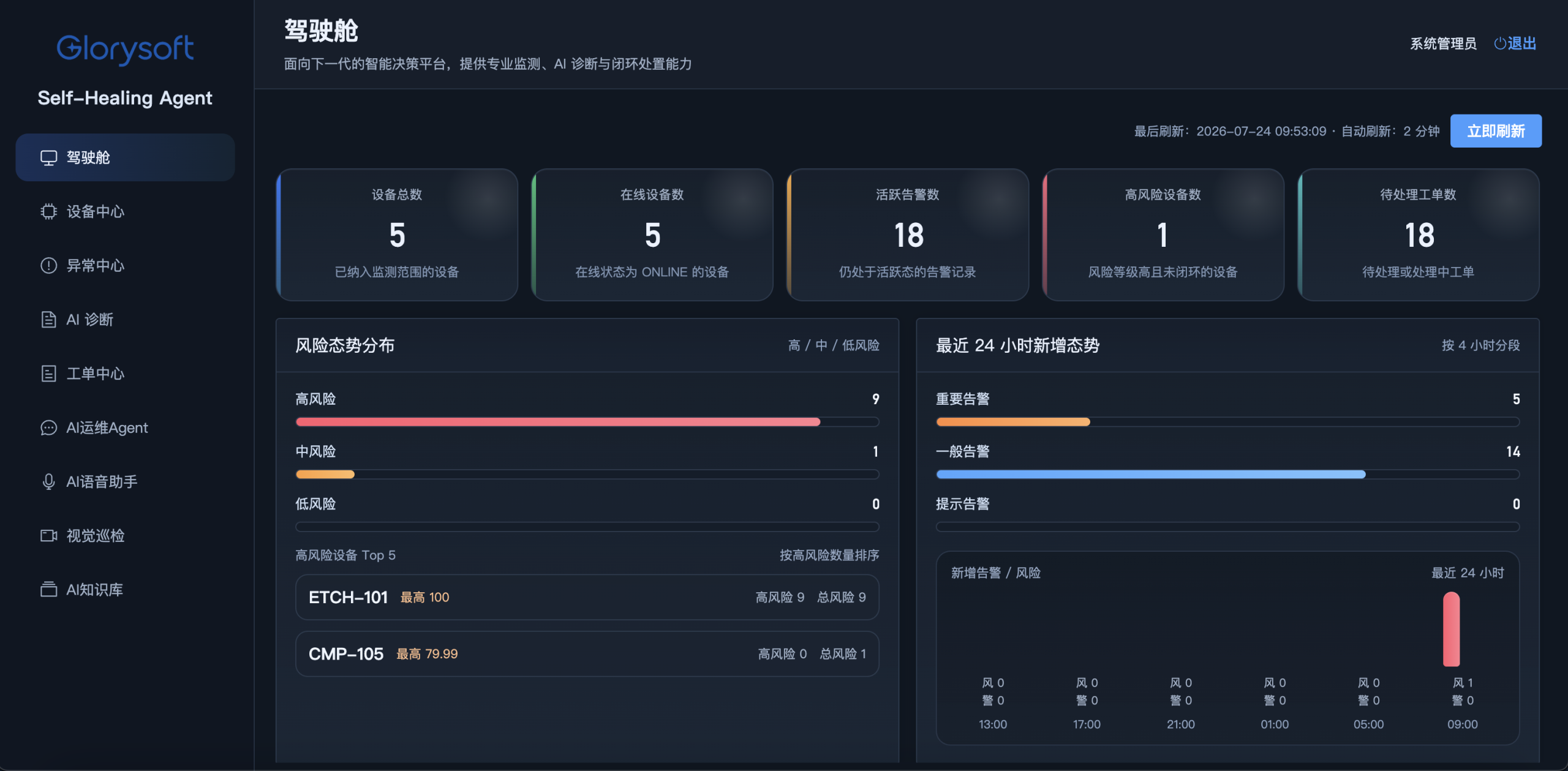1568x771 pixels.
Task: Navigate to 工单中心
Action: [x=125, y=374]
